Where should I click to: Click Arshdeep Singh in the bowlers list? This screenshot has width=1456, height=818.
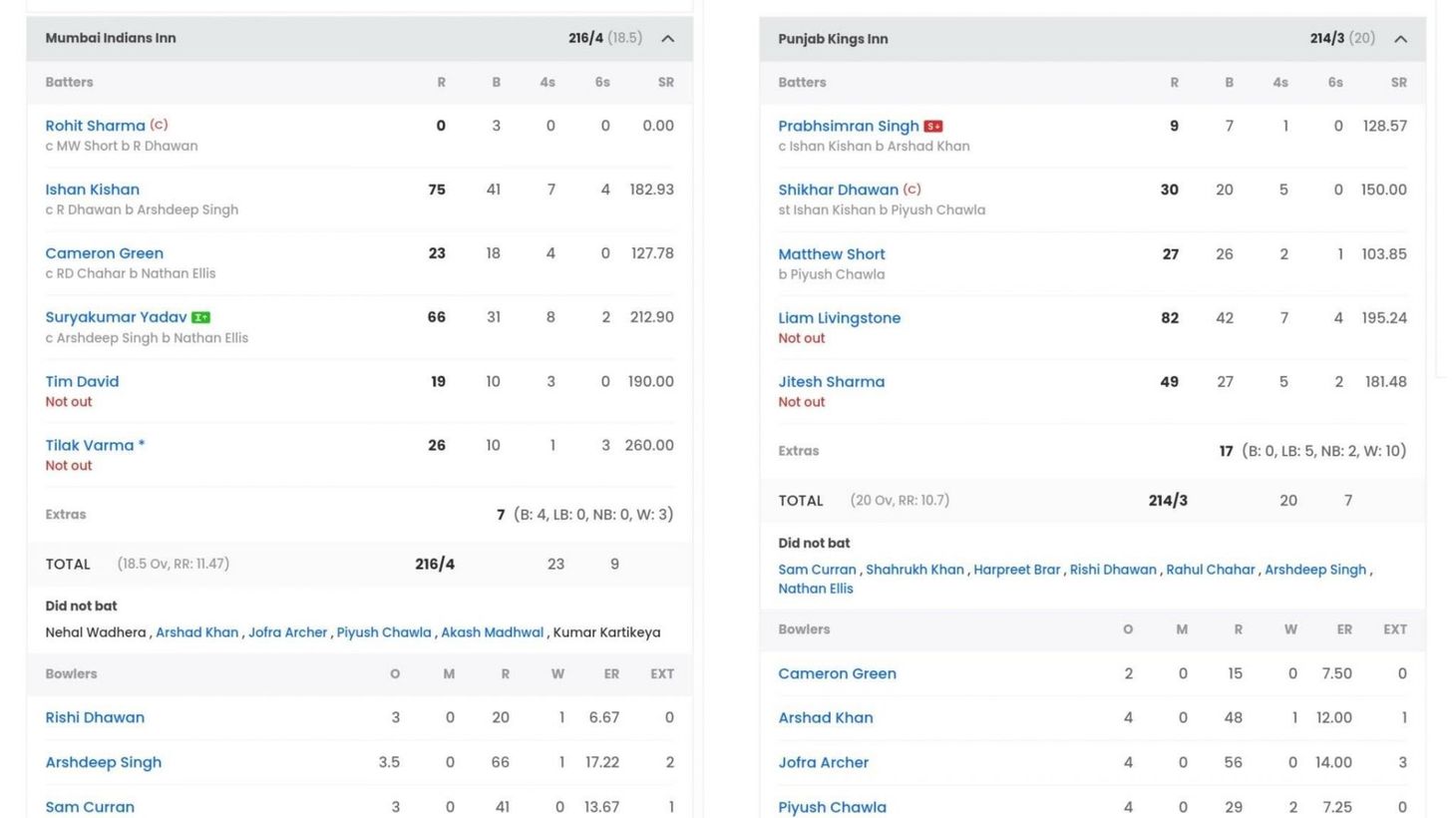[103, 761]
